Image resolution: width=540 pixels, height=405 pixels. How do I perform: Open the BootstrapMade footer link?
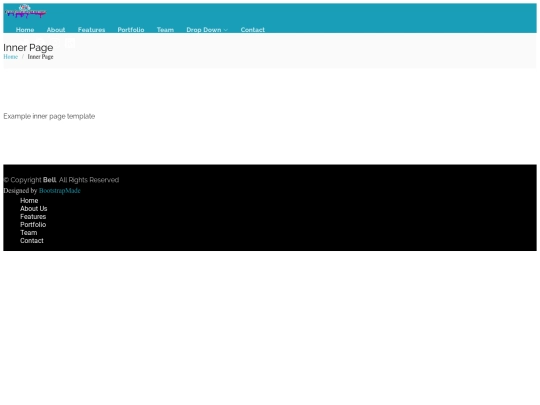pyautogui.click(x=60, y=190)
